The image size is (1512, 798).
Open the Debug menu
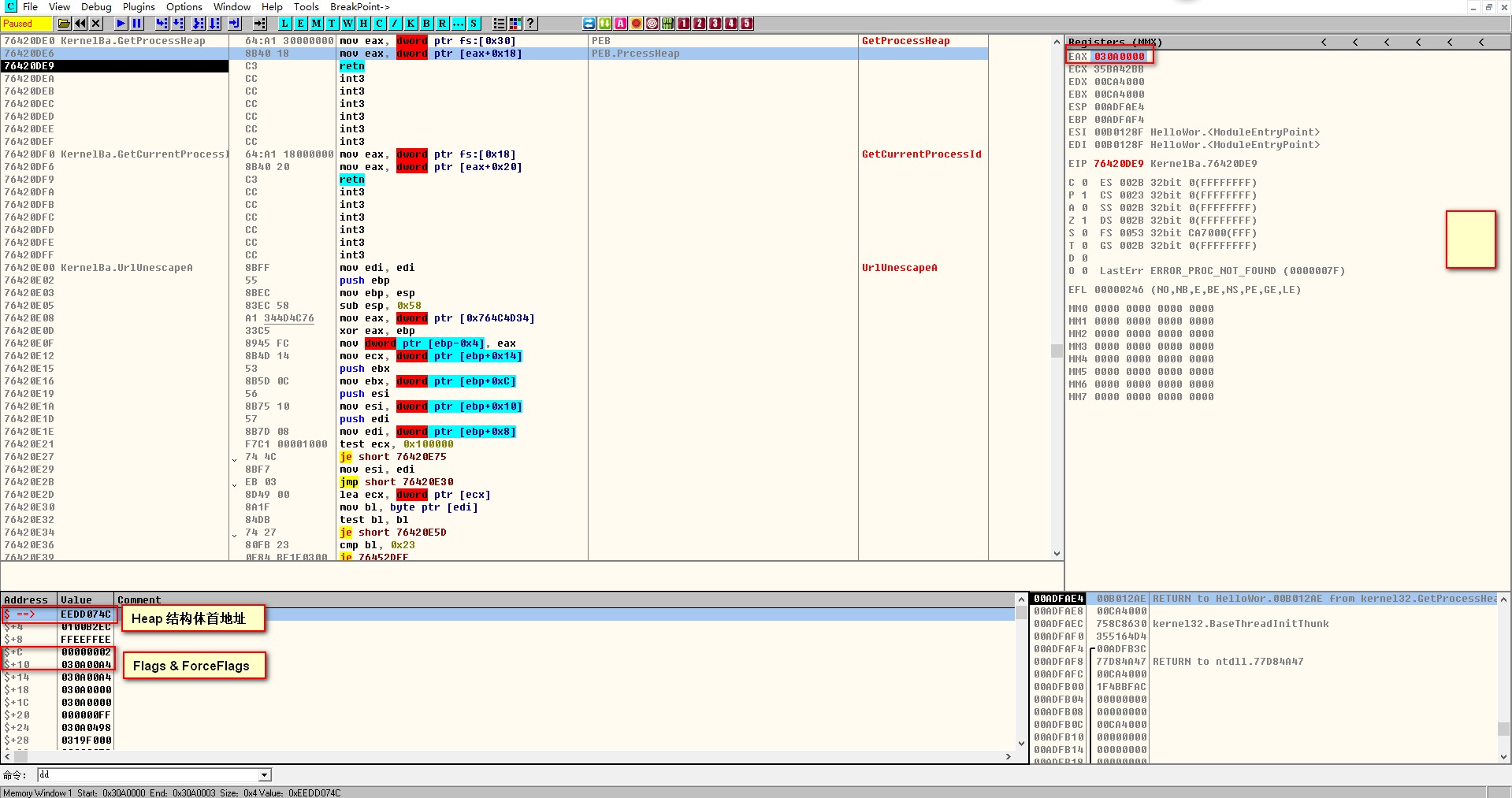(96, 7)
